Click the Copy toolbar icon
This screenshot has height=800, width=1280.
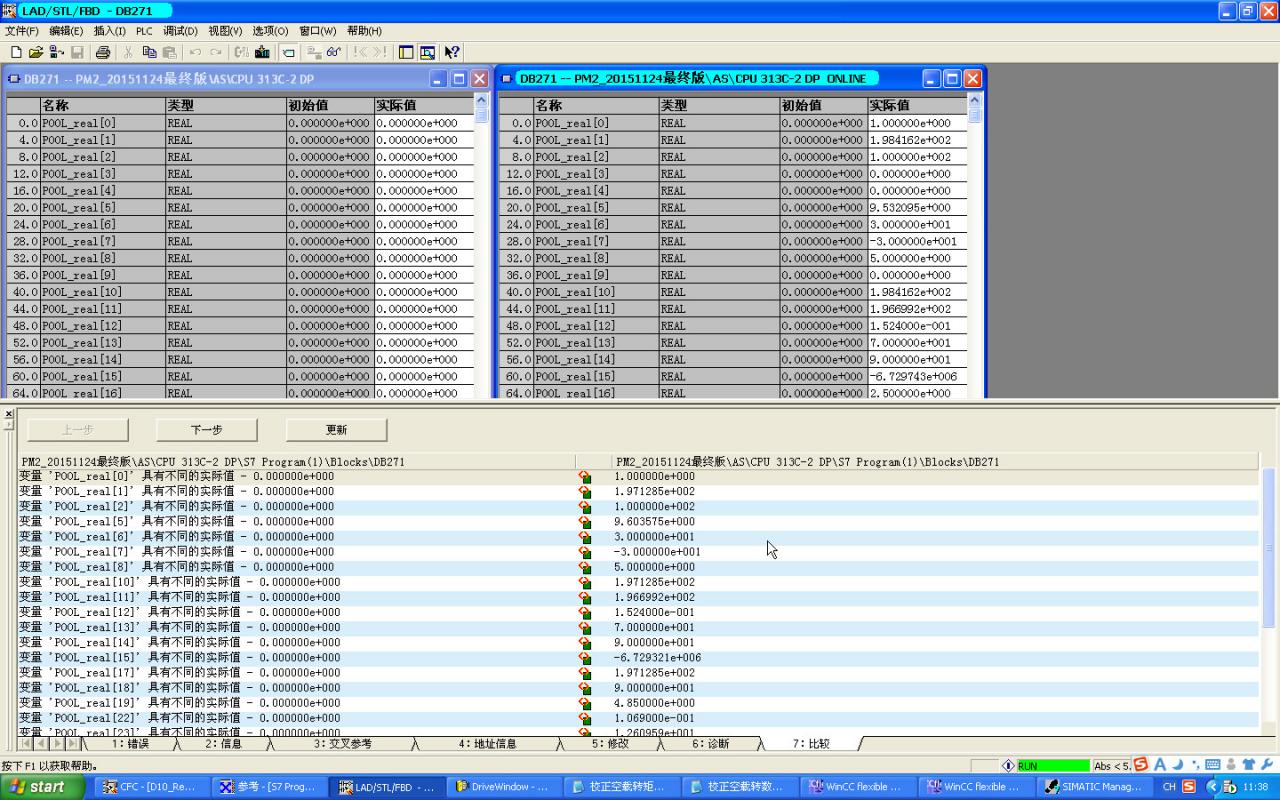pyautogui.click(x=149, y=52)
